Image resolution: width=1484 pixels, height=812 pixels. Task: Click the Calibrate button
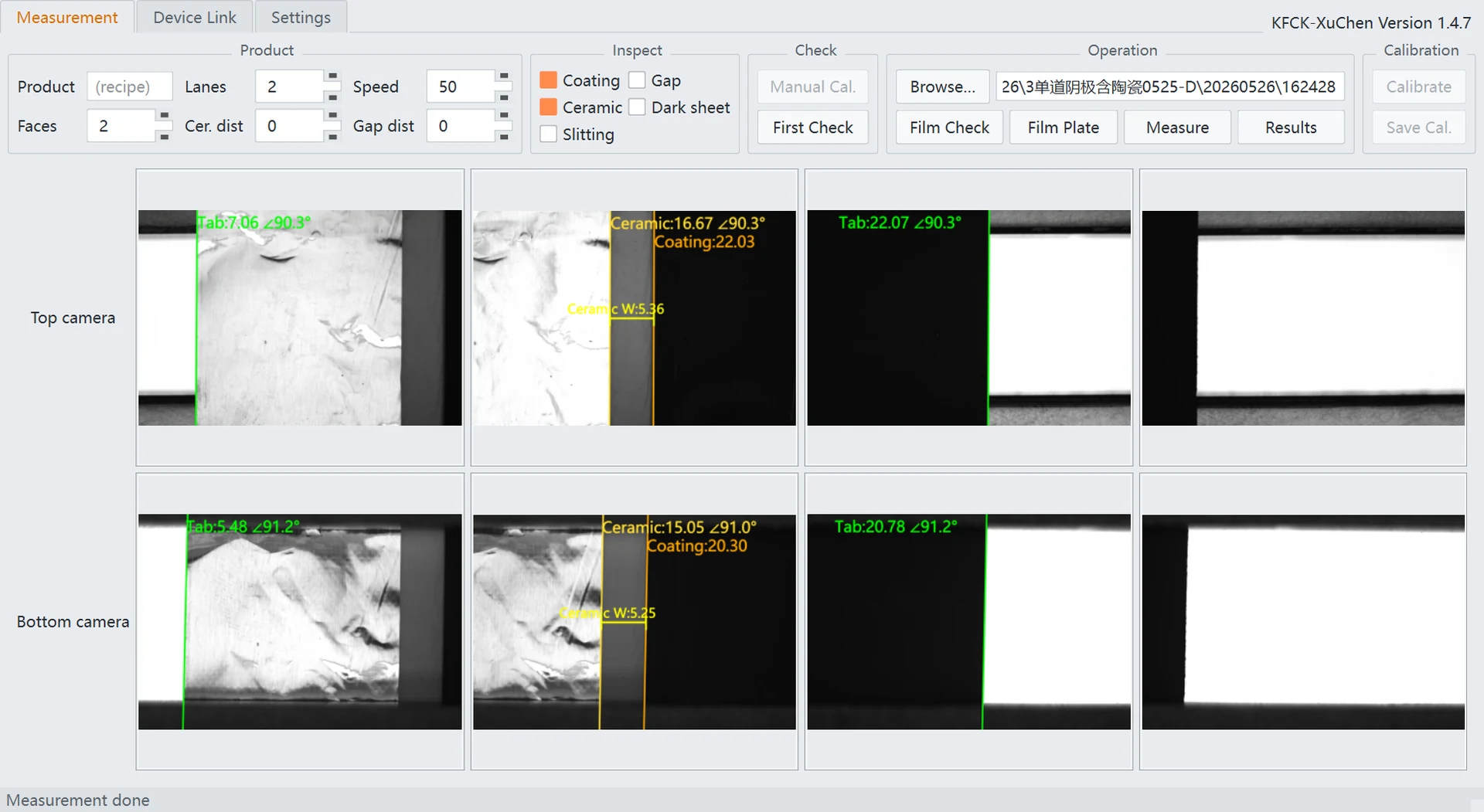[1418, 87]
